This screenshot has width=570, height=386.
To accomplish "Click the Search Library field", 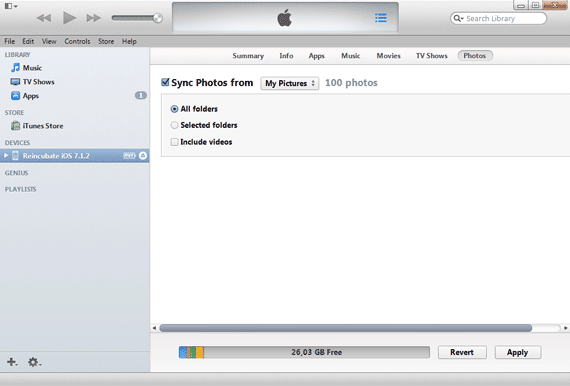I will coord(498,19).
